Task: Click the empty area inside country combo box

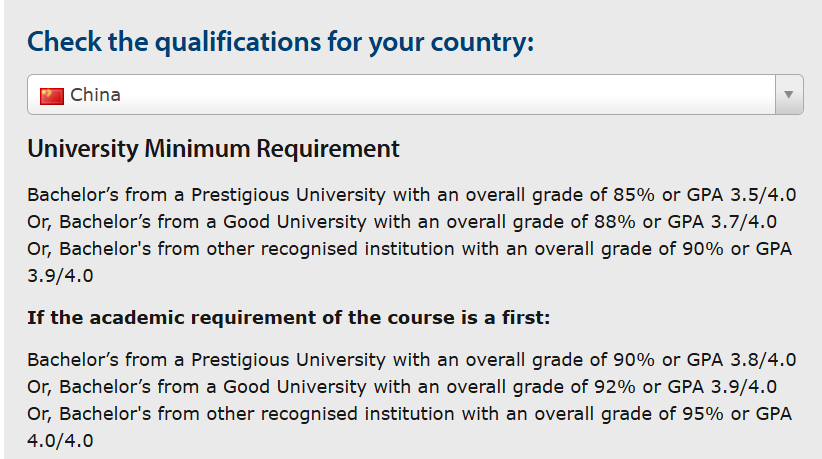Action: click(x=446, y=95)
